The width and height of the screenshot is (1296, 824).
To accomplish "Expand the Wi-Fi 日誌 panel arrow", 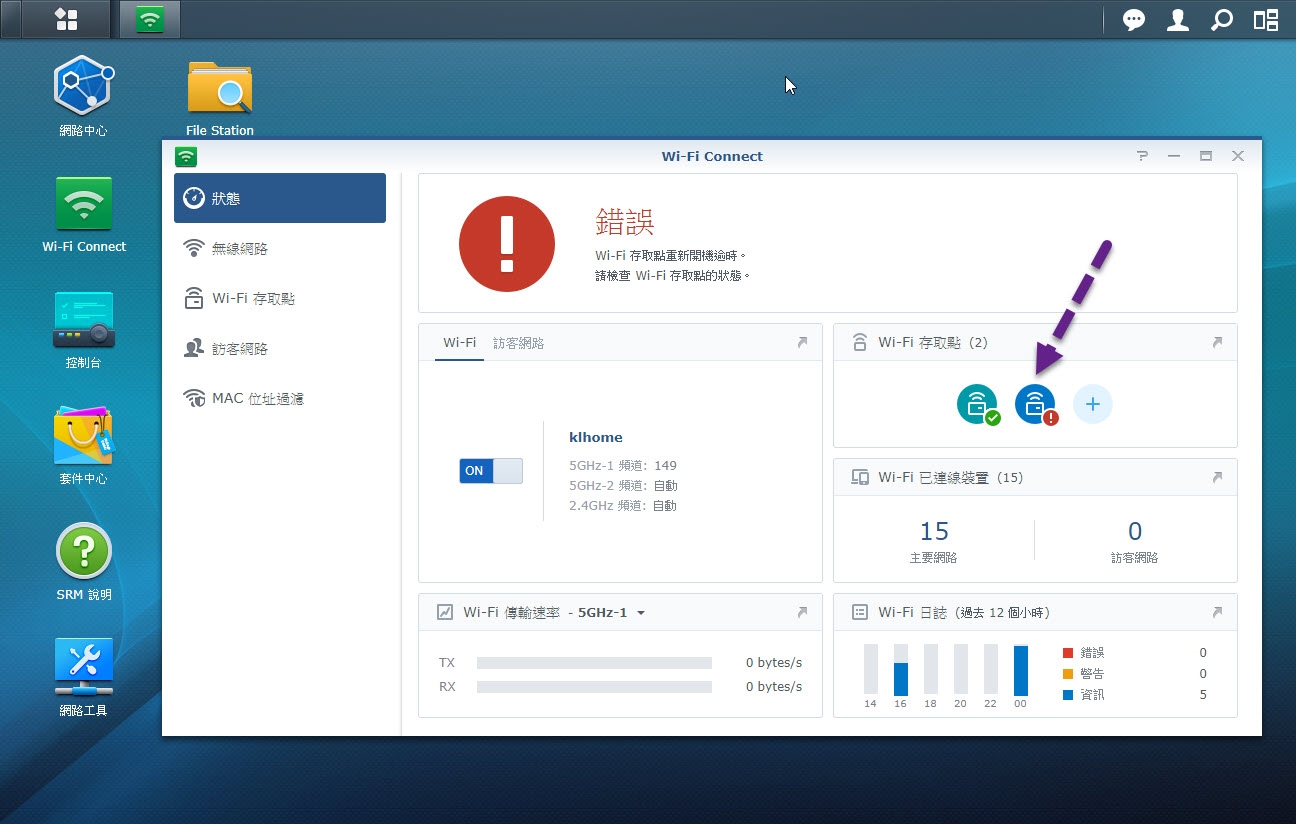I will pyautogui.click(x=1217, y=612).
